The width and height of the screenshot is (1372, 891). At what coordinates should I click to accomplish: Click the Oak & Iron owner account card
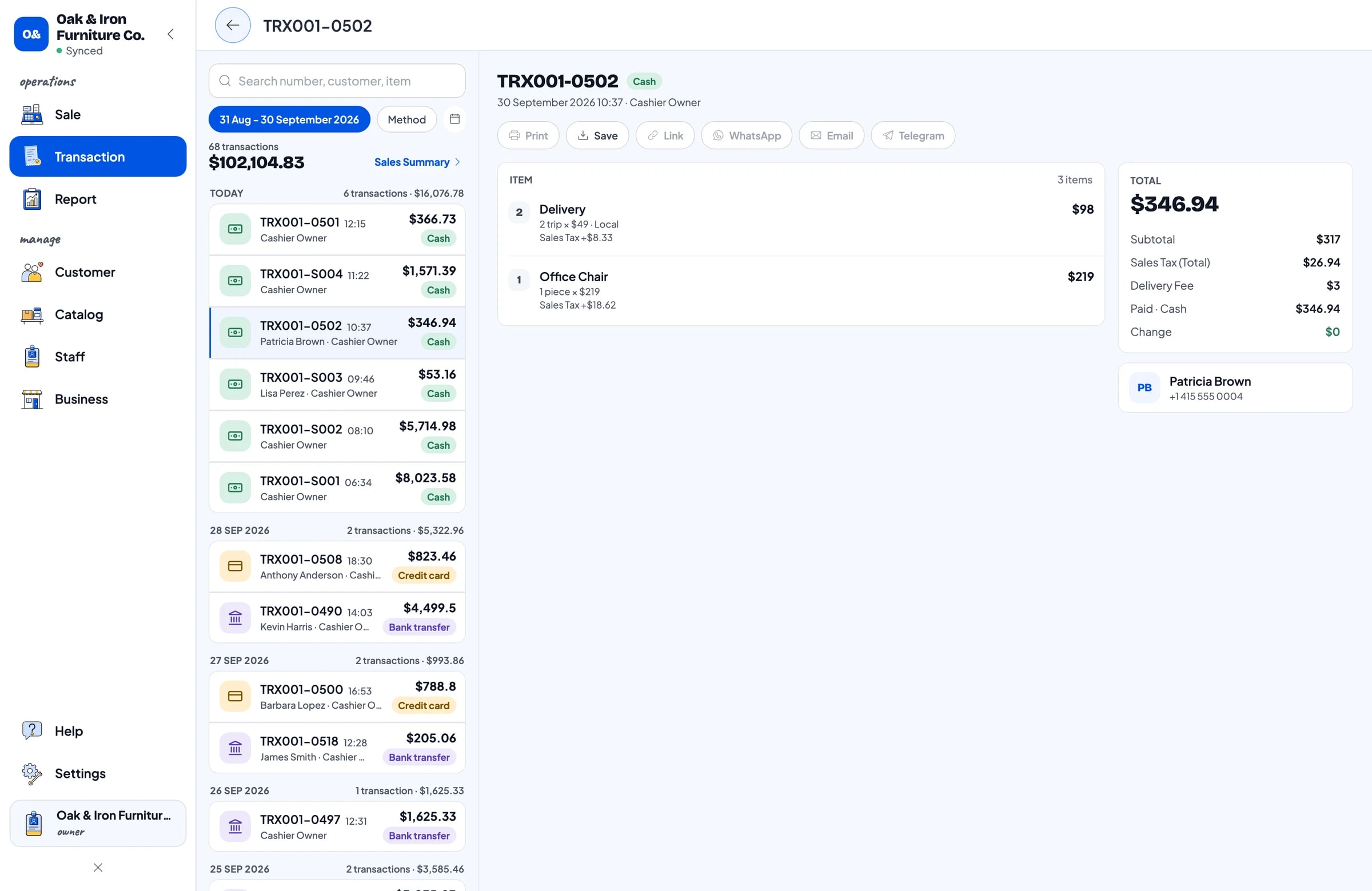(98, 823)
